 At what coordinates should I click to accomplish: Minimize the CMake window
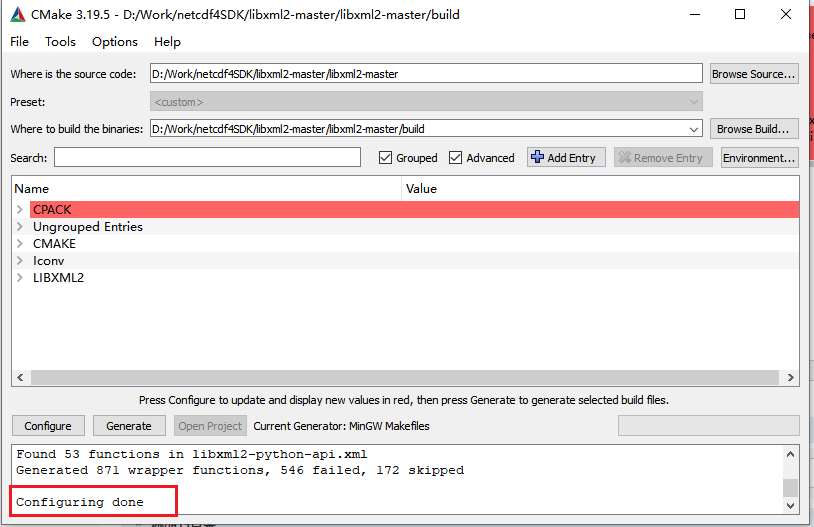[x=695, y=14]
